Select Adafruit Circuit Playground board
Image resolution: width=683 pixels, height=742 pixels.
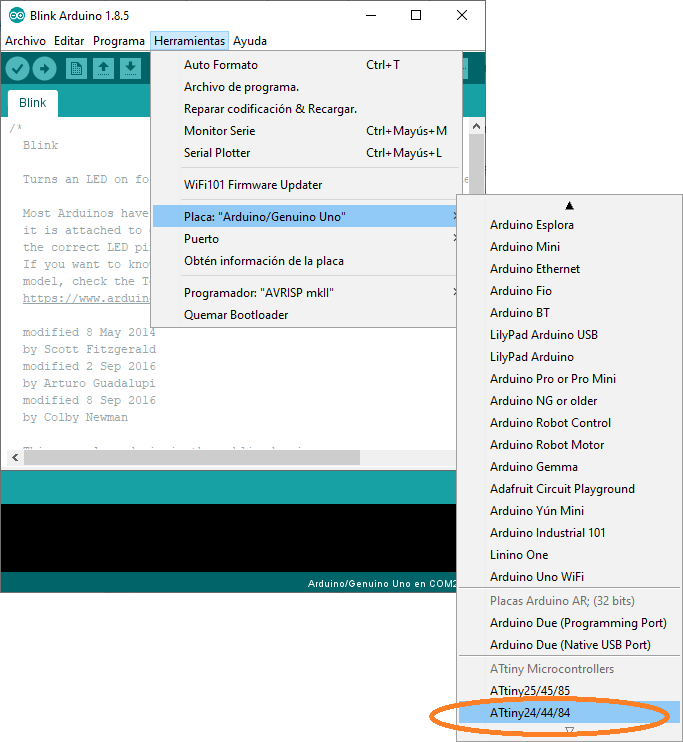click(x=569, y=489)
